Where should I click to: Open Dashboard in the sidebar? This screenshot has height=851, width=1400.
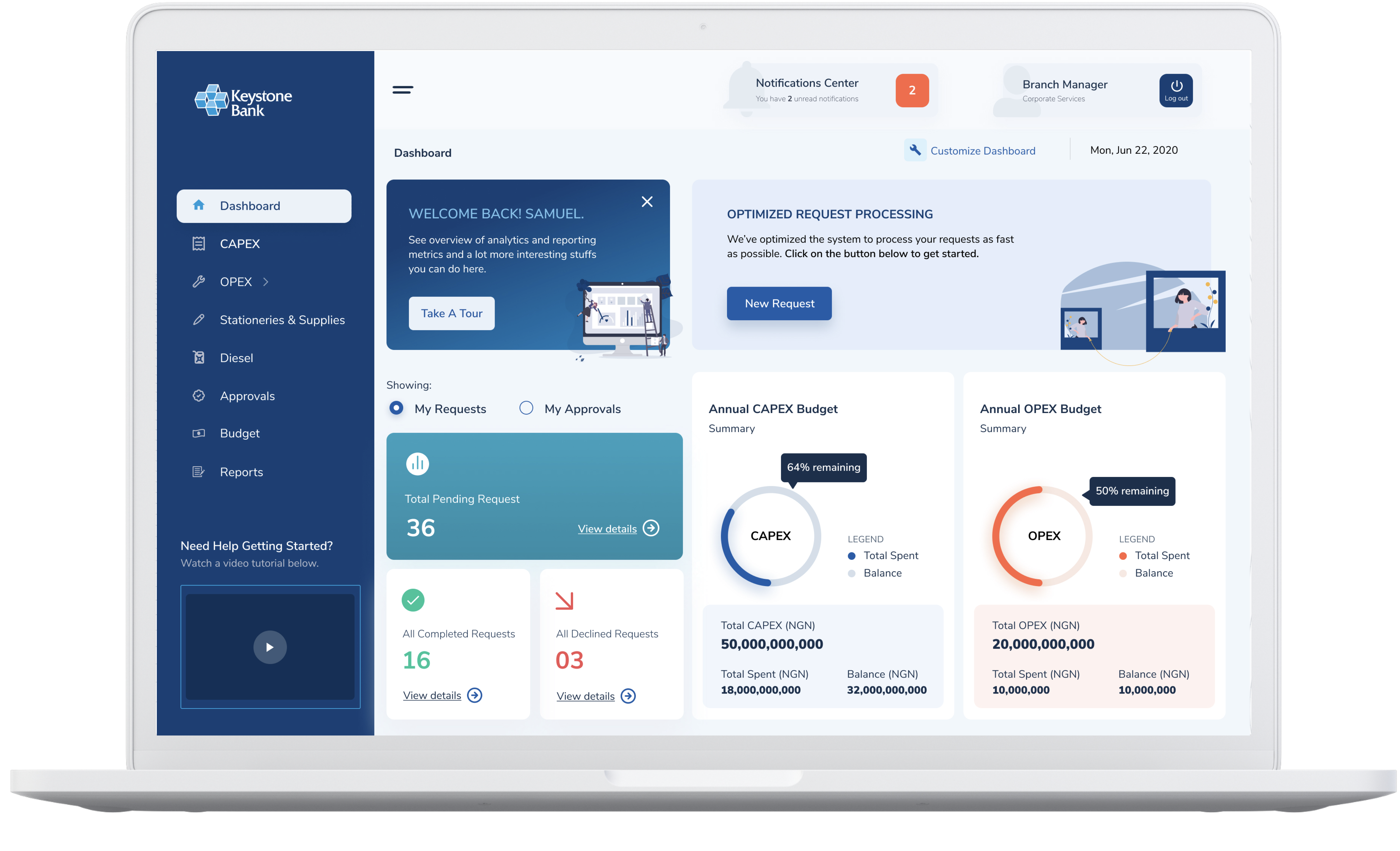(x=264, y=206)
